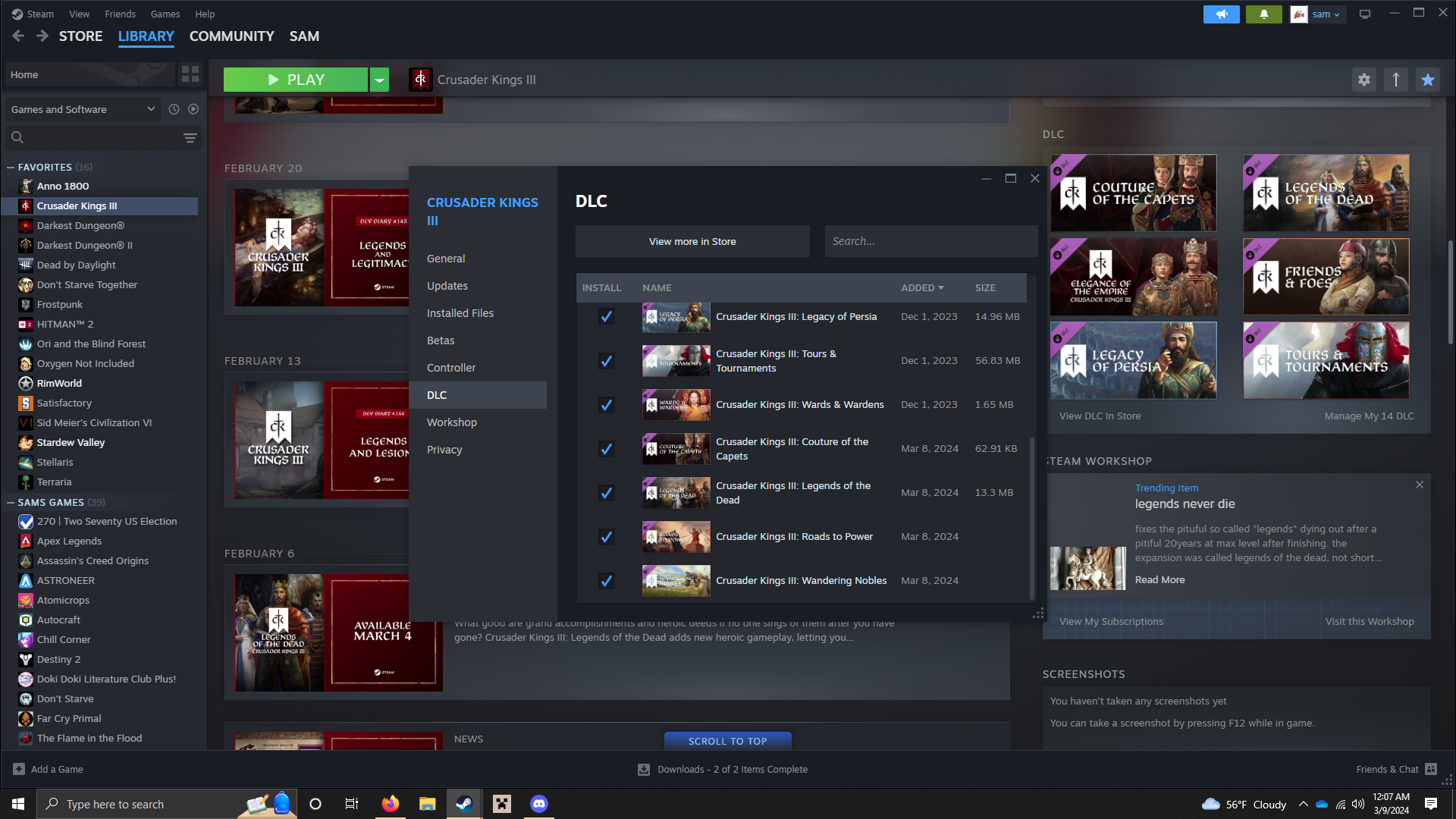Open the Workshop properties tab

451,422
